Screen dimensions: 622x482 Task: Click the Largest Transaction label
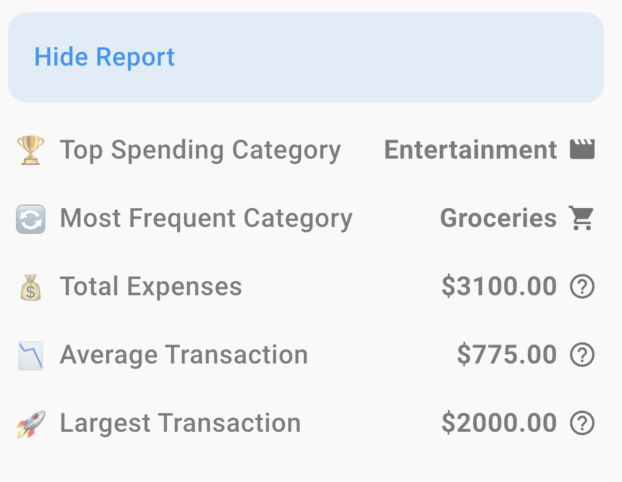pyautogui.click(x=180, y=423)
